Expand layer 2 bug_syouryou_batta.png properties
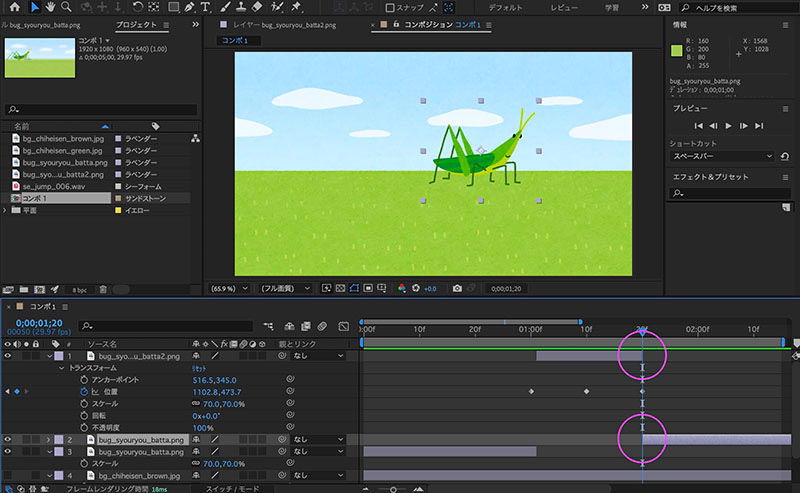 click(x=48, y=440)
